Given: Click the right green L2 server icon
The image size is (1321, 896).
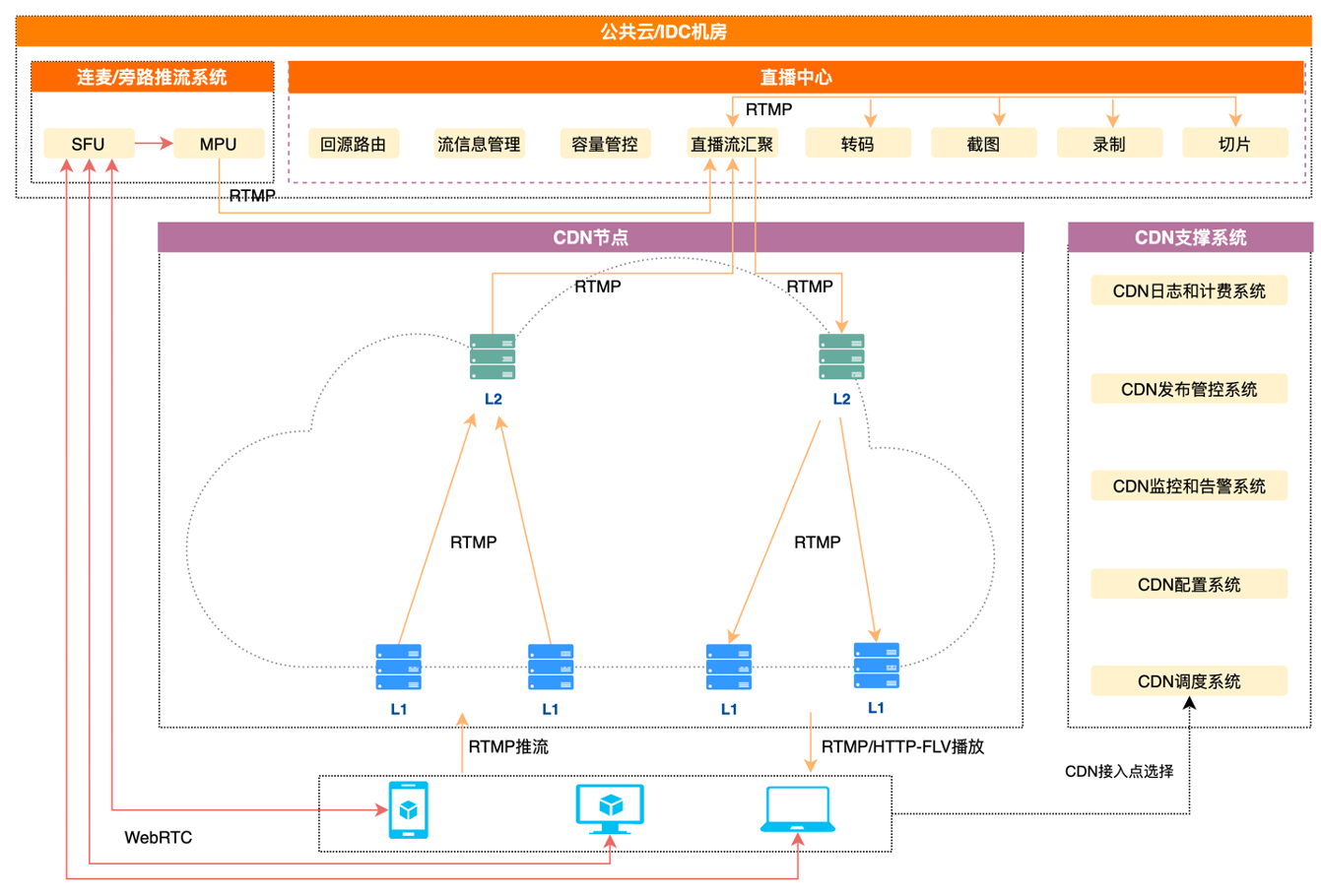Looking at the screenshot, I should pyautogui.click(x=841, y=356).
